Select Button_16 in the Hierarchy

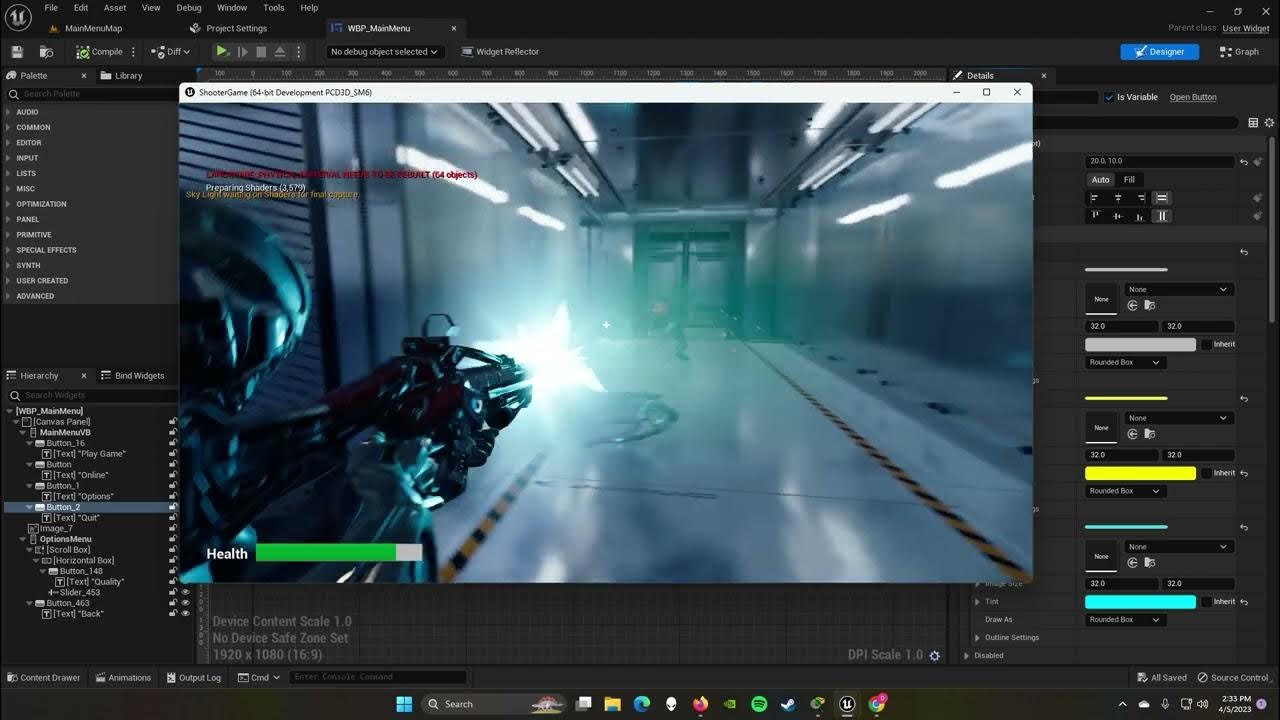pos(65,443)
